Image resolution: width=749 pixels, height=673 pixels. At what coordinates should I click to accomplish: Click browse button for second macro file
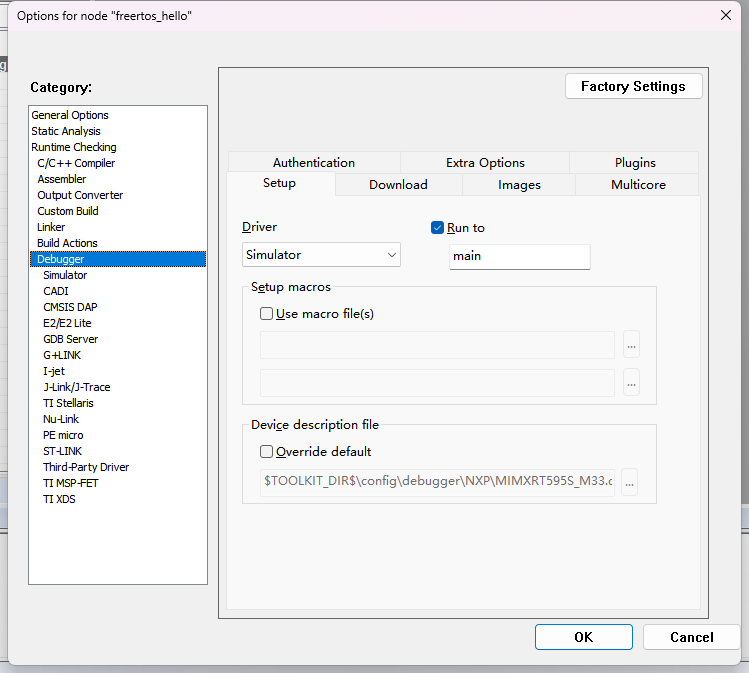(x=630, y=383)
